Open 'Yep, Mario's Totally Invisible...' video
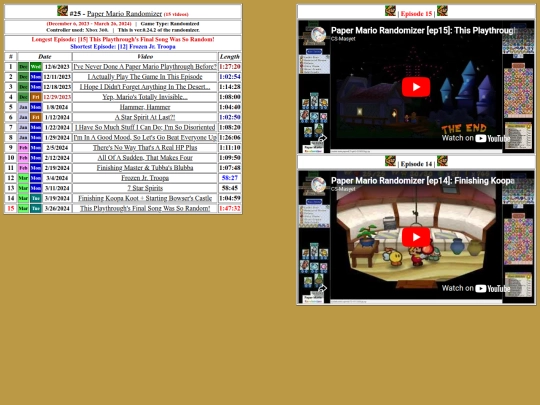 pos(145,97)
